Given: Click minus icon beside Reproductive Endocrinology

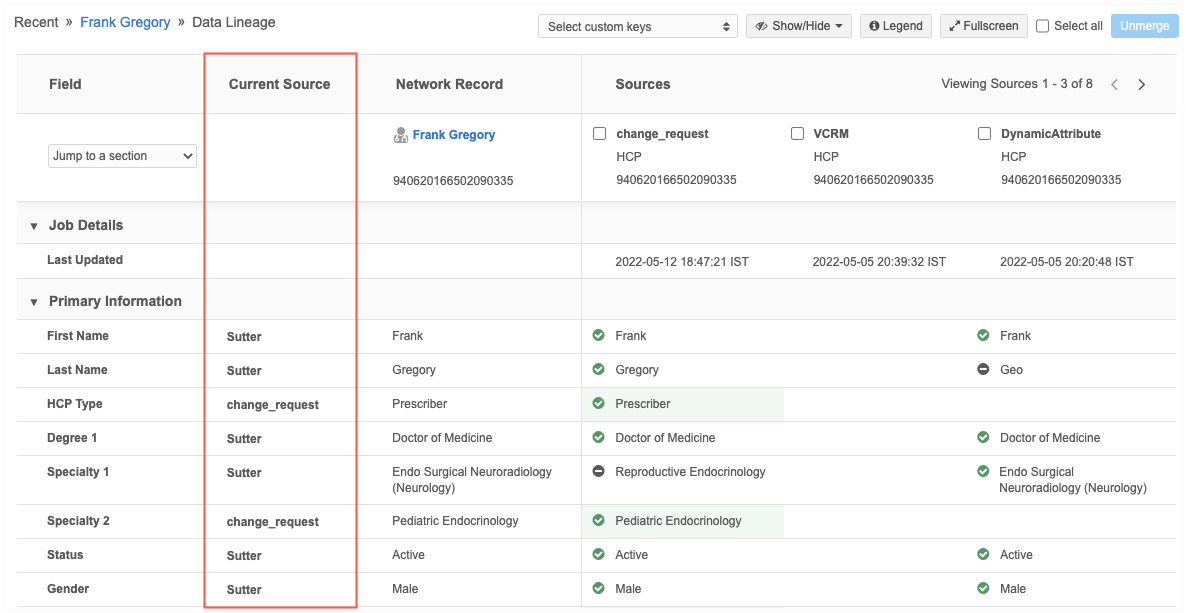Looking at the screenshot, I should [599, 471].
